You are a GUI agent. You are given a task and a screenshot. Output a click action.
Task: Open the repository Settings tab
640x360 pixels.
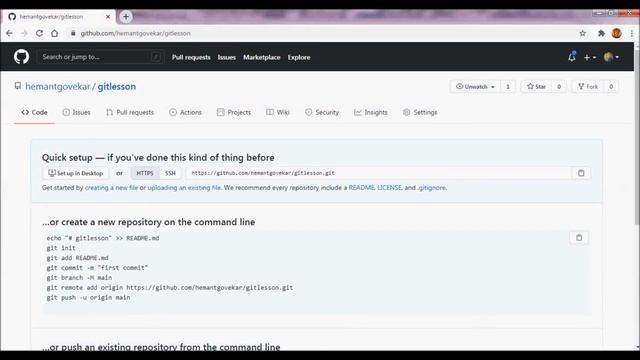pos(420,112)
